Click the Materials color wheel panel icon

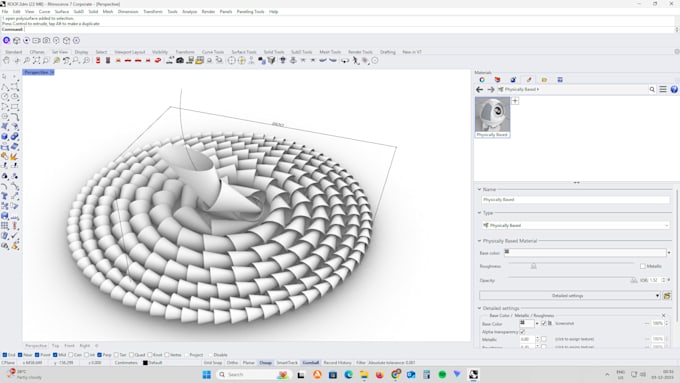click(x=482, y=79)
